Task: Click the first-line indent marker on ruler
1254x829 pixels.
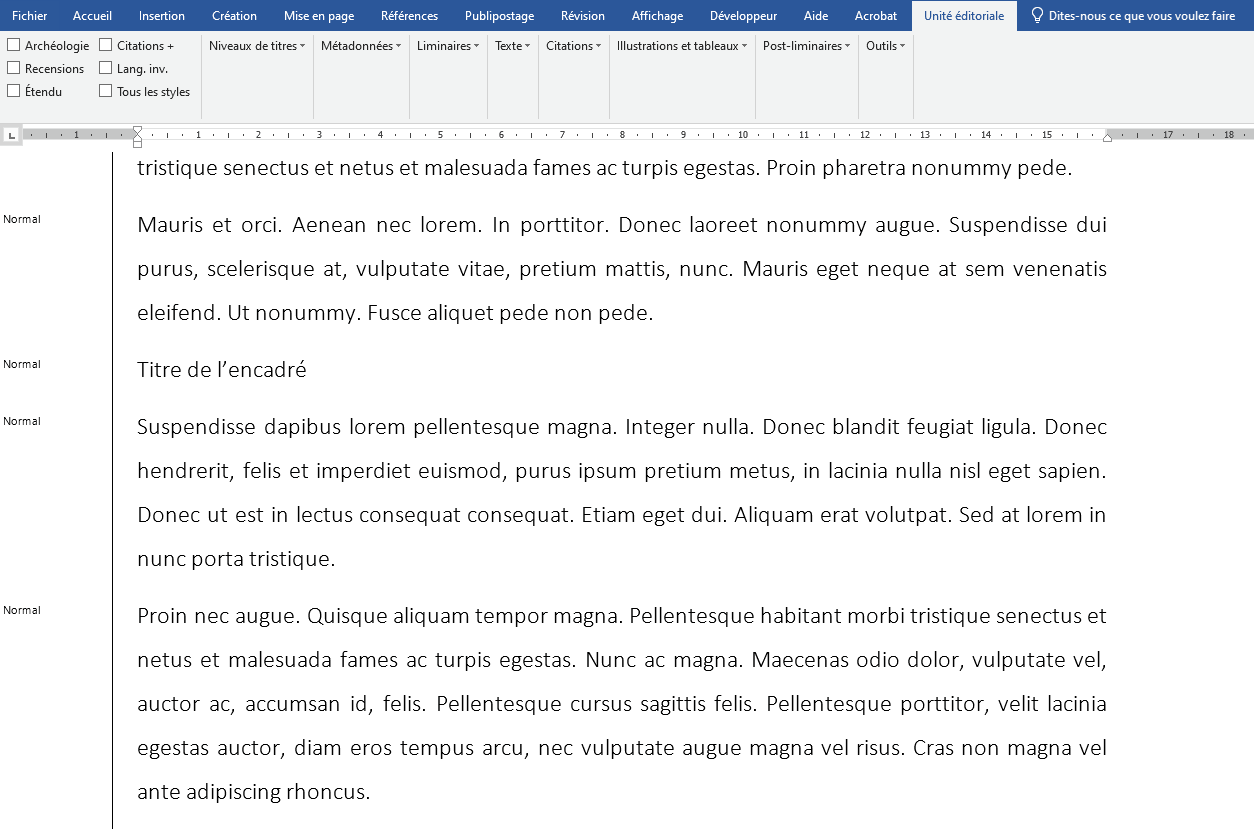Action: [x=137, y=130]
